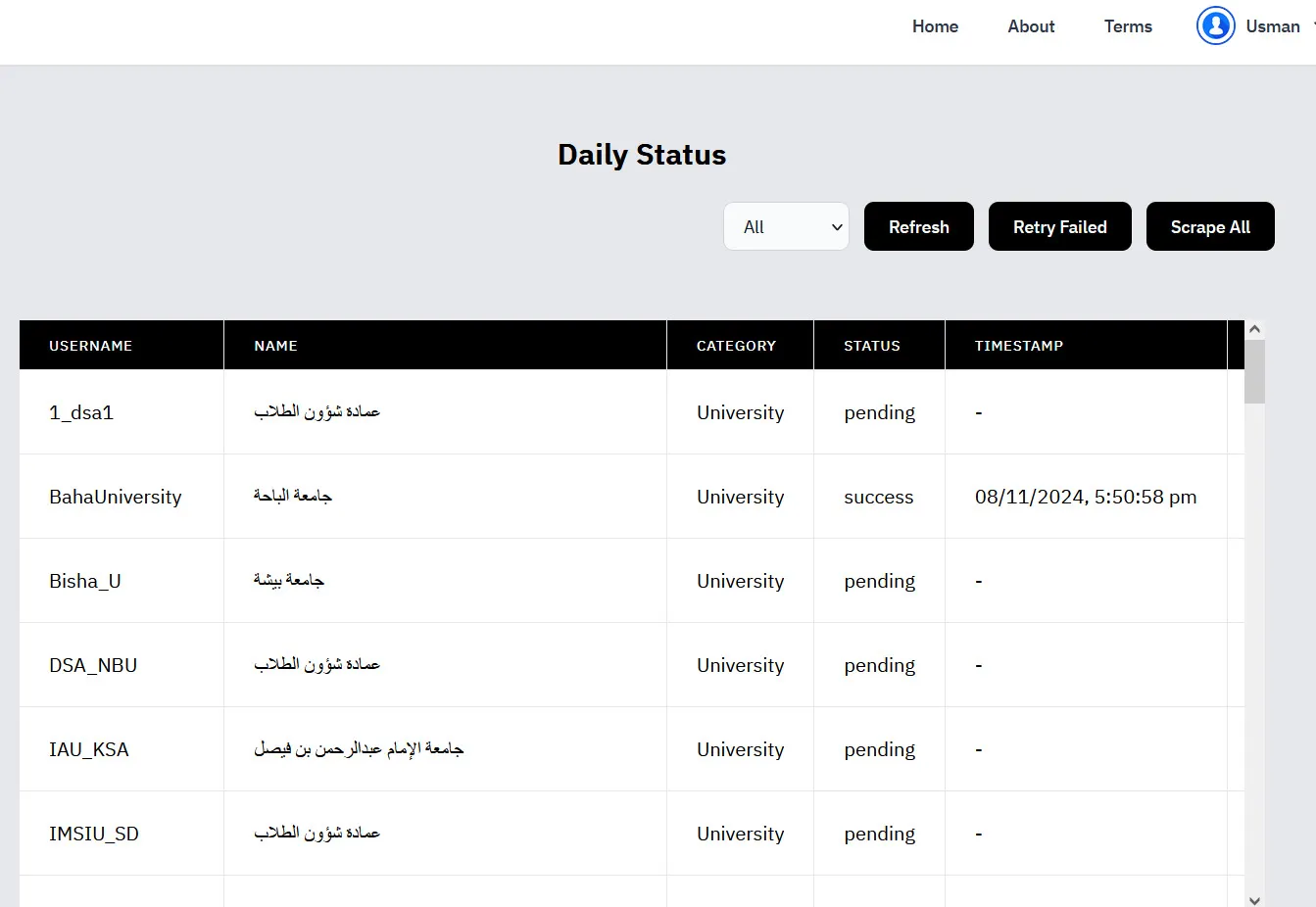Select the Bisha_U username cell
The image size is (1316, 907).
point(122,581)
